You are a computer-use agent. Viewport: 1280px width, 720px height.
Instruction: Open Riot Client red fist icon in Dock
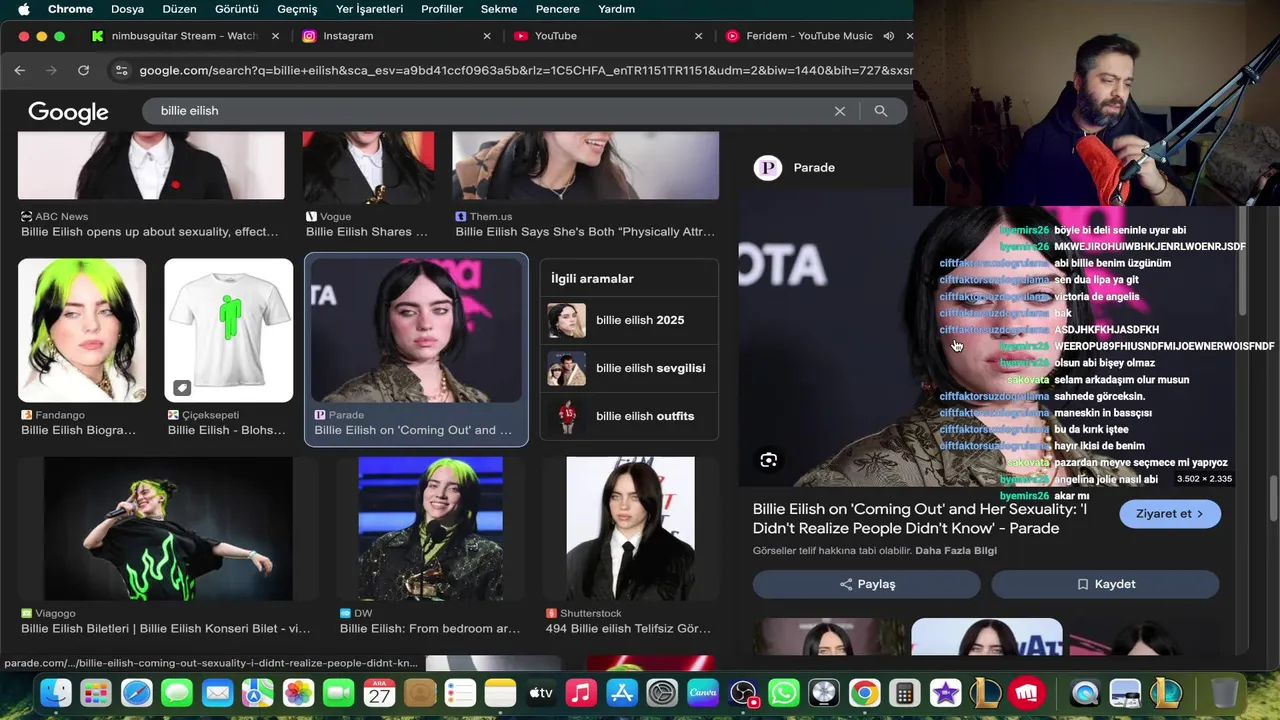1026,692
